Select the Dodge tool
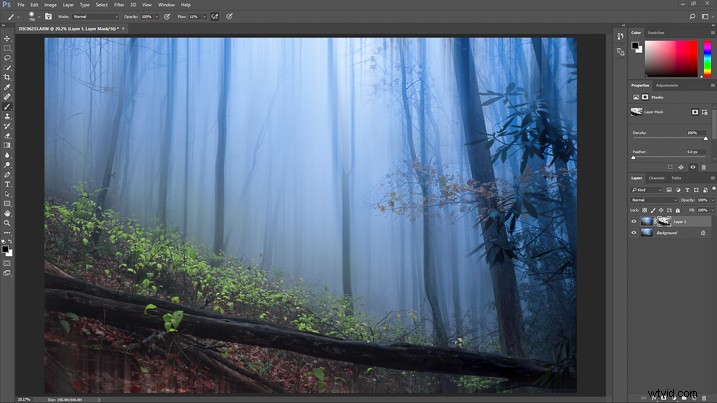Screen dimensions: 717x403 tap(7, 165)
